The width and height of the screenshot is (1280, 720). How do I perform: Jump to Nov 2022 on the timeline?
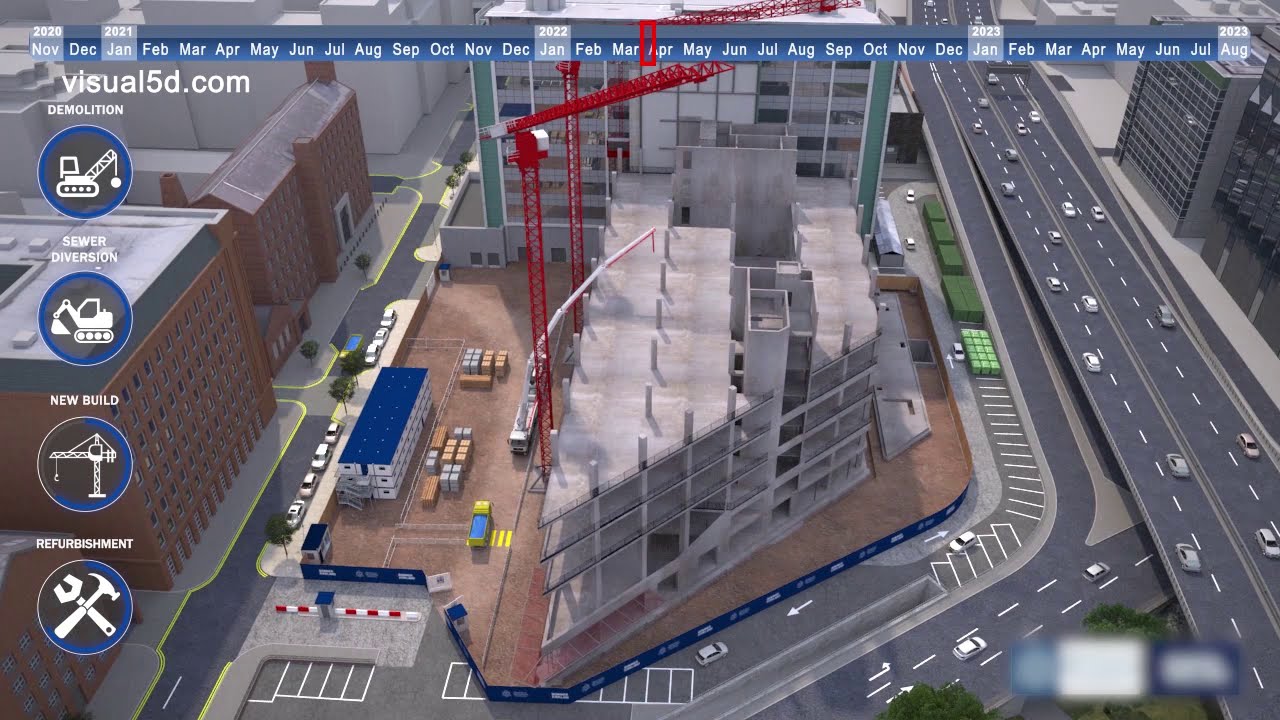(911, 50)
